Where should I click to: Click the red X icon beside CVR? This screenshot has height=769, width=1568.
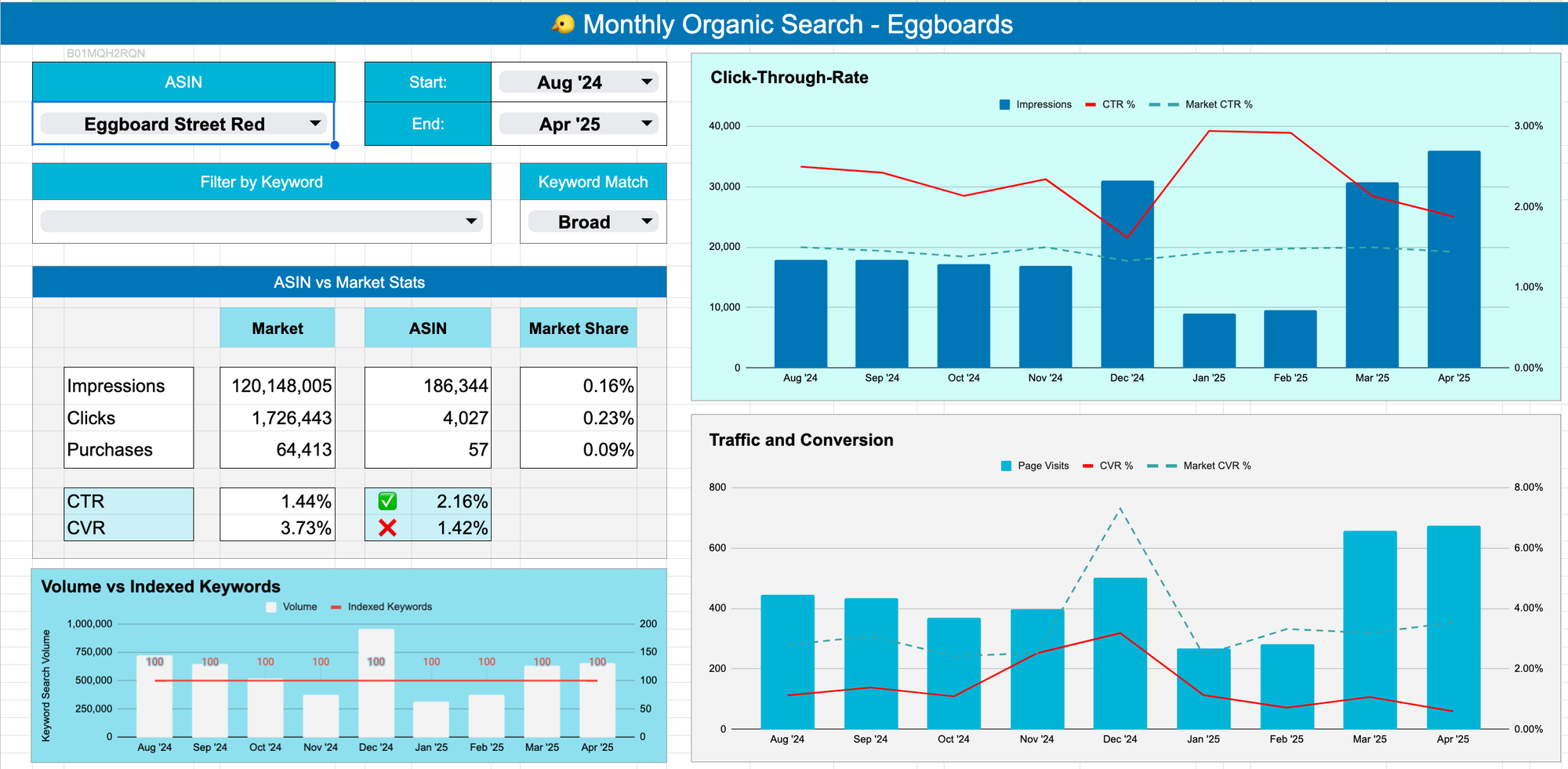(387, 528)
